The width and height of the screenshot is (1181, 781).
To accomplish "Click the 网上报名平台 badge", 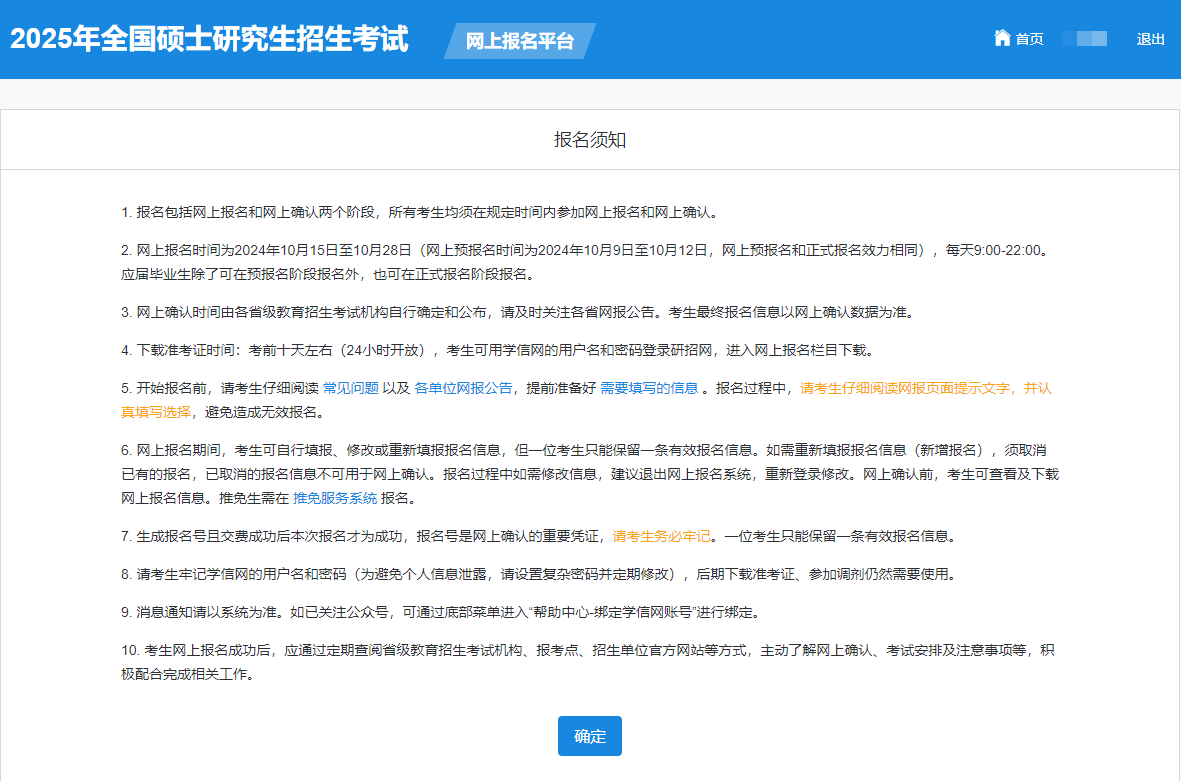I will 519,41.
